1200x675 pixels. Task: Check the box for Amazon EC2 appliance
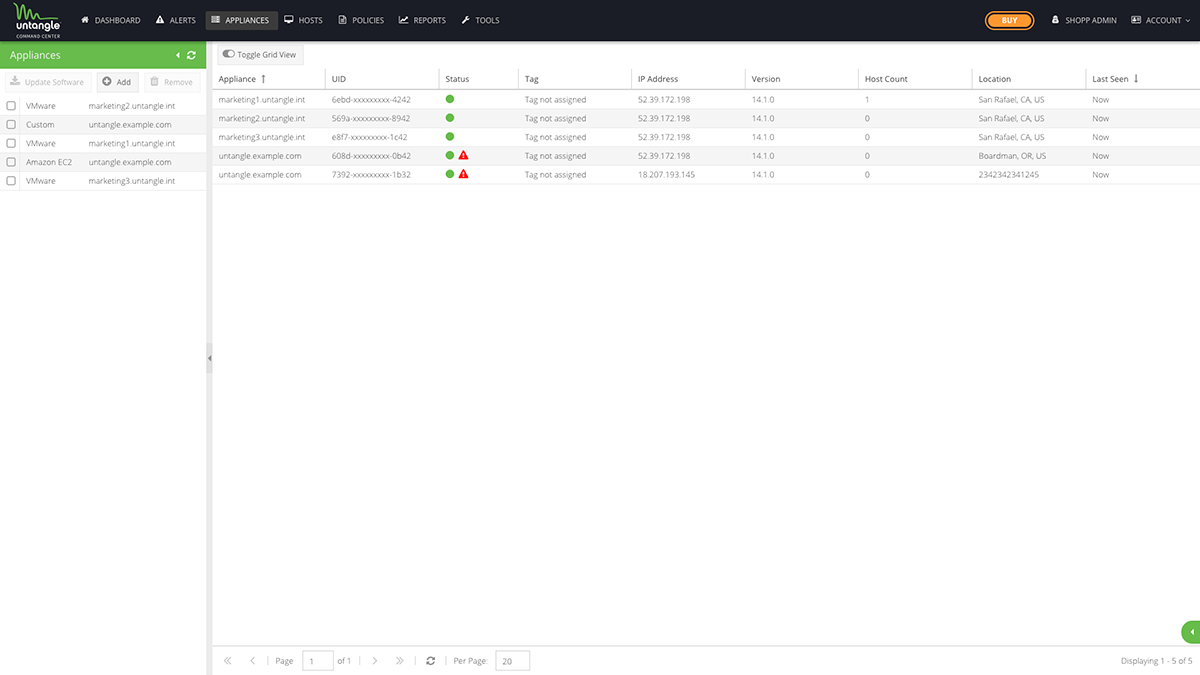11,162
